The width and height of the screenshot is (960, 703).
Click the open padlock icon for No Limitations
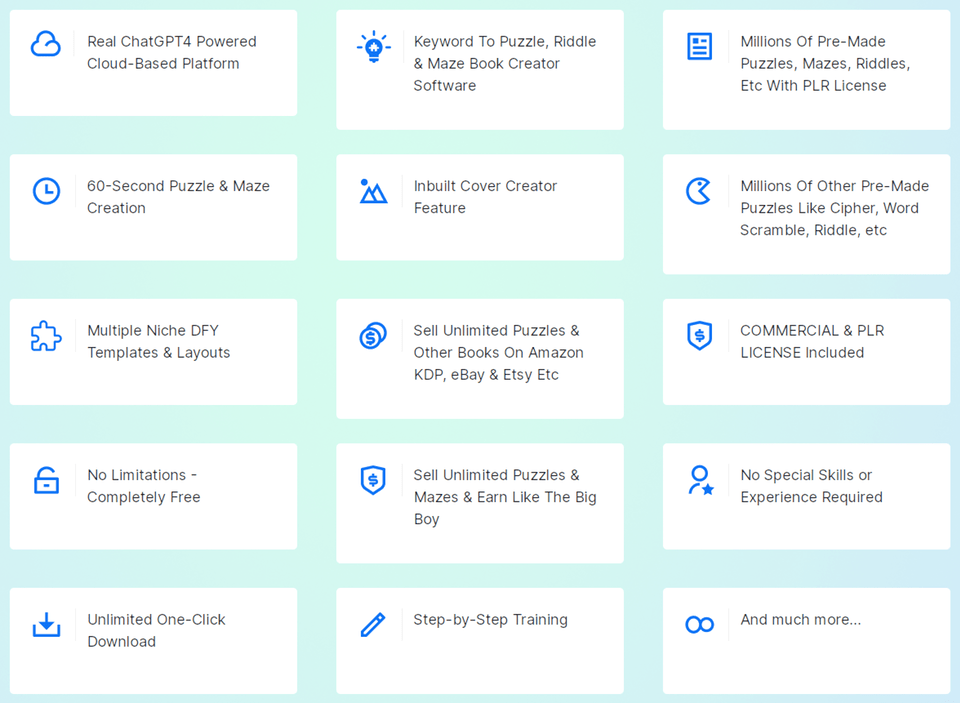click(x=46, y=481)
